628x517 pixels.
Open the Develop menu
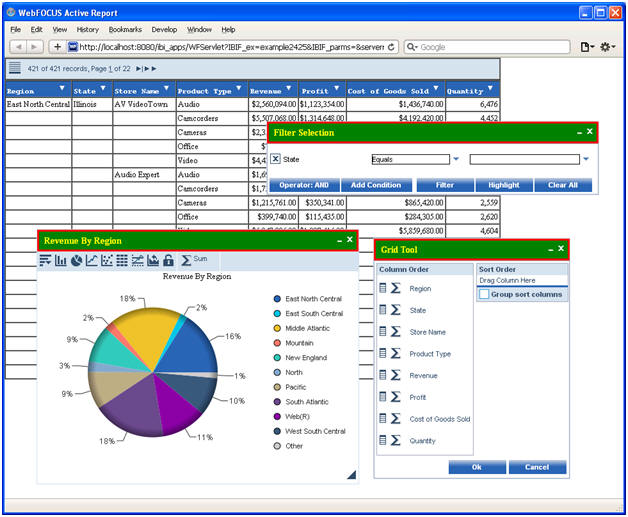tap(164, 29)
